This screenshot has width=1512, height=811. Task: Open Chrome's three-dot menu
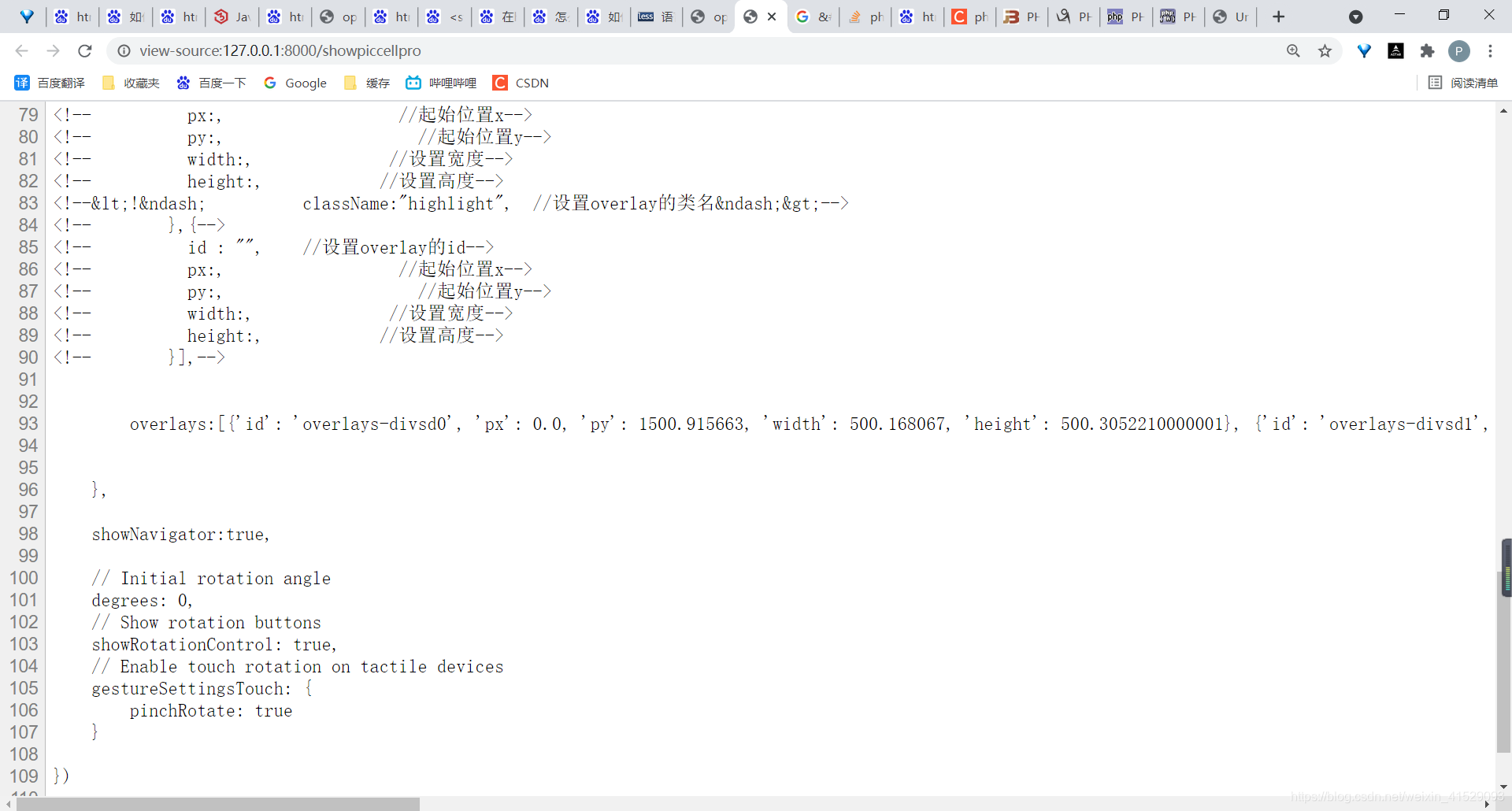[1490, 50]
